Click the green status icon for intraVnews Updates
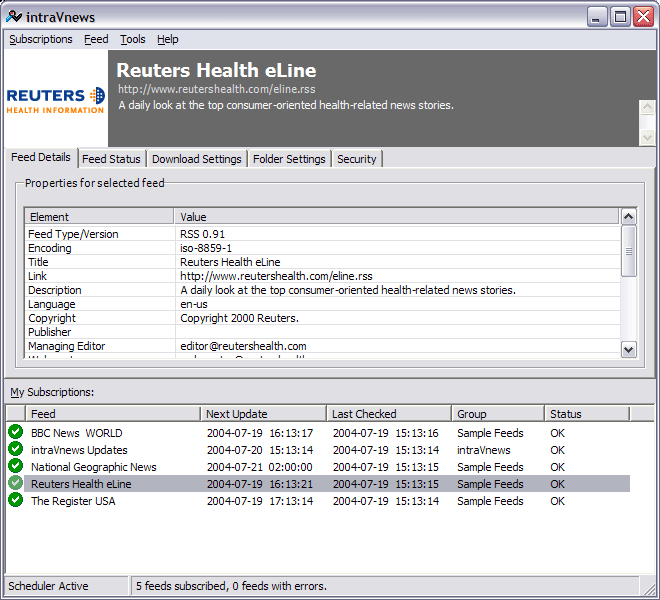Viewport: 660px width, 600px height. [16, 449]
